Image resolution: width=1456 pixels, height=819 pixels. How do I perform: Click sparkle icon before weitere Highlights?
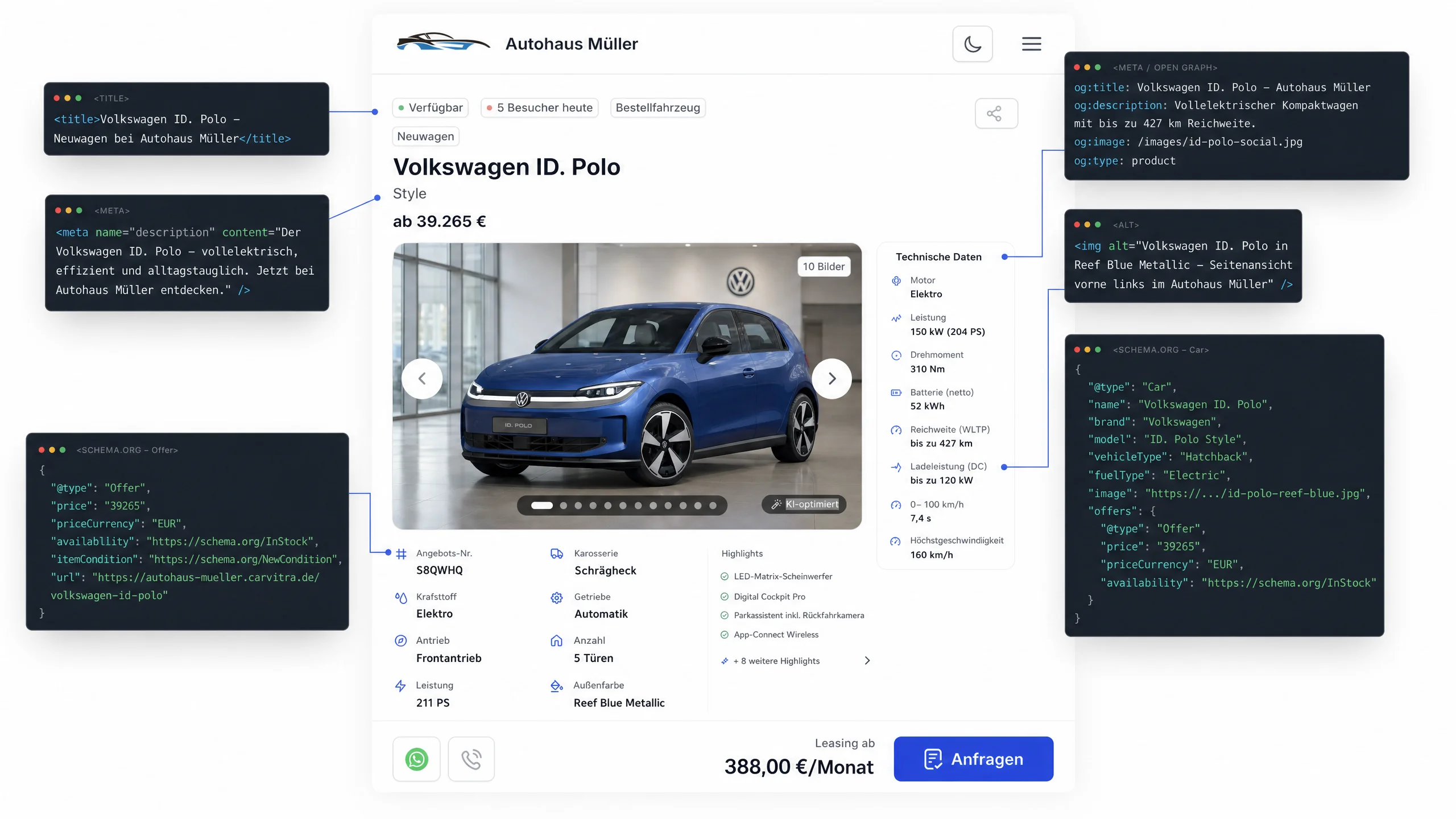coord(725,661)
